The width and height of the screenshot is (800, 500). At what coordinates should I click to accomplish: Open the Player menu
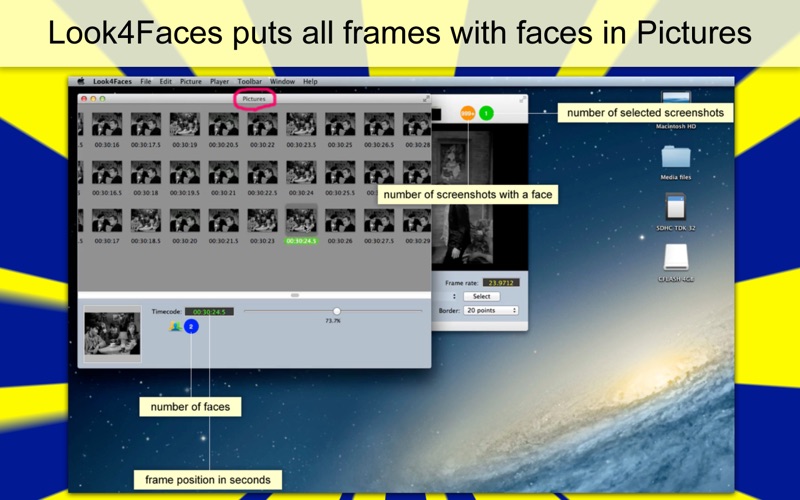click(219, 81)
